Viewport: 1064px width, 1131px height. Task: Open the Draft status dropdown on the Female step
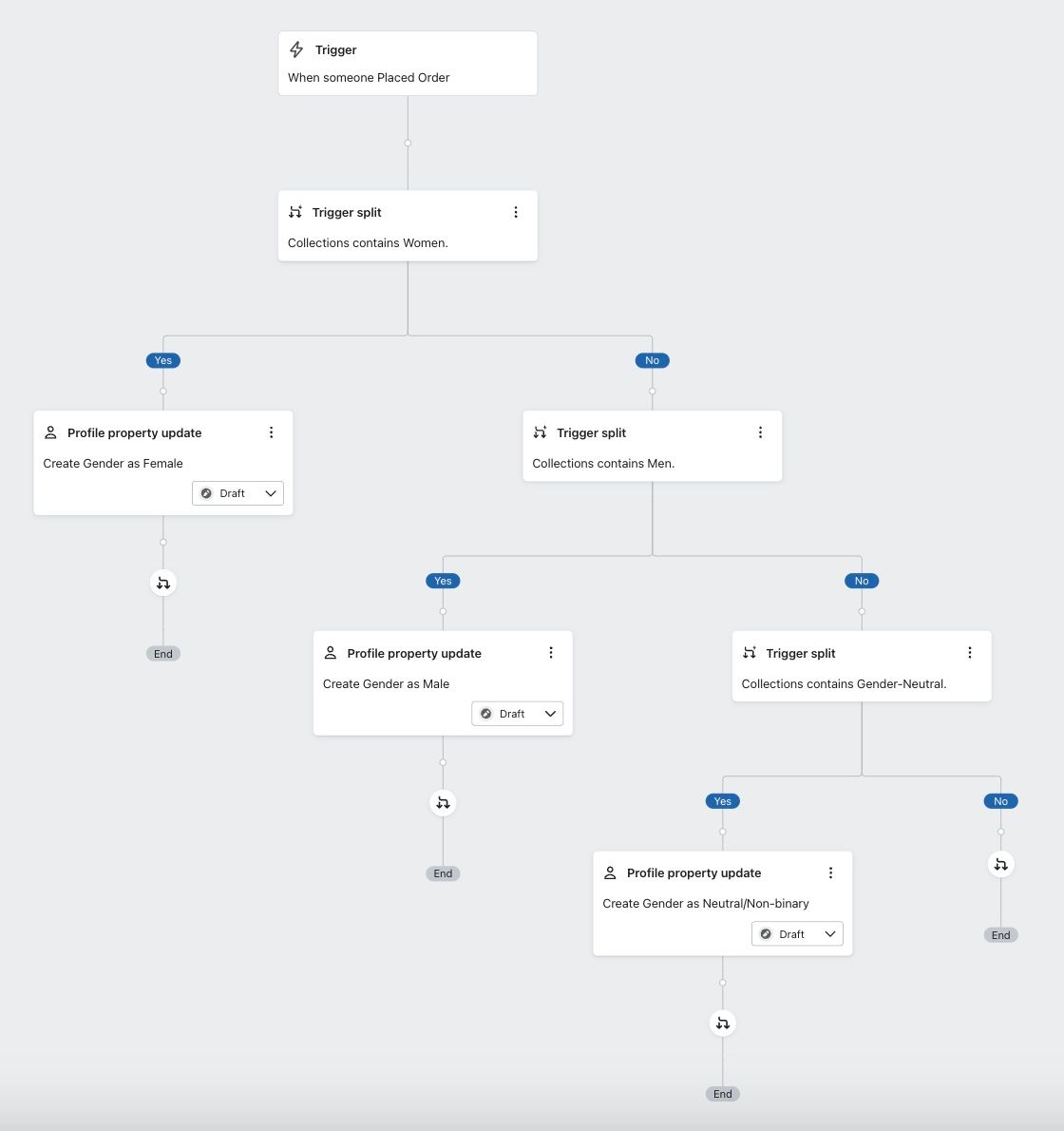click(237, 493)
